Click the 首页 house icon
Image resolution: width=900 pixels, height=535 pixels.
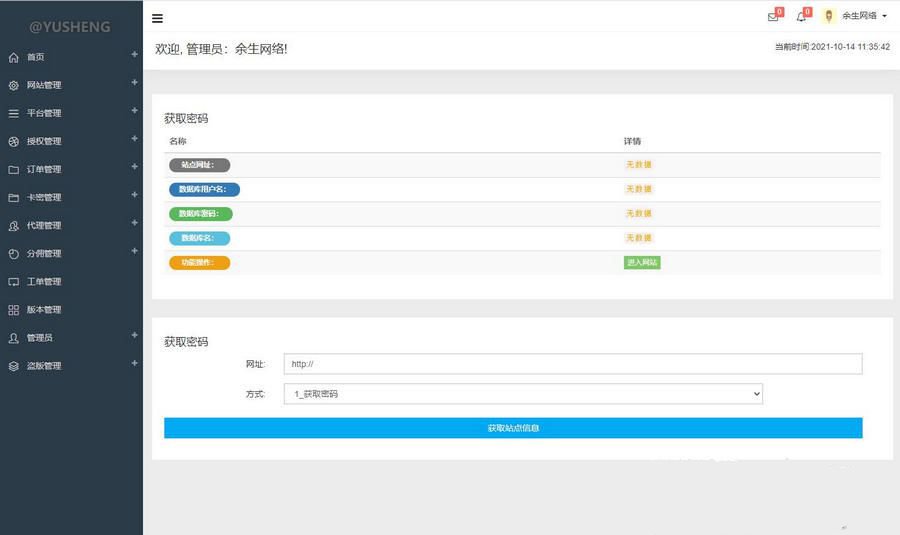(x=14, y=57)
